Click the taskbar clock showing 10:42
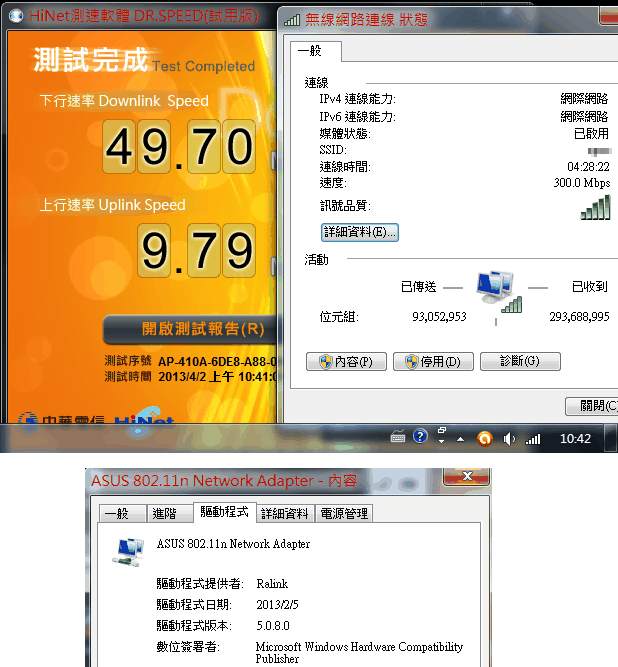This screenshot has height=667, width=618. point(575,439)
